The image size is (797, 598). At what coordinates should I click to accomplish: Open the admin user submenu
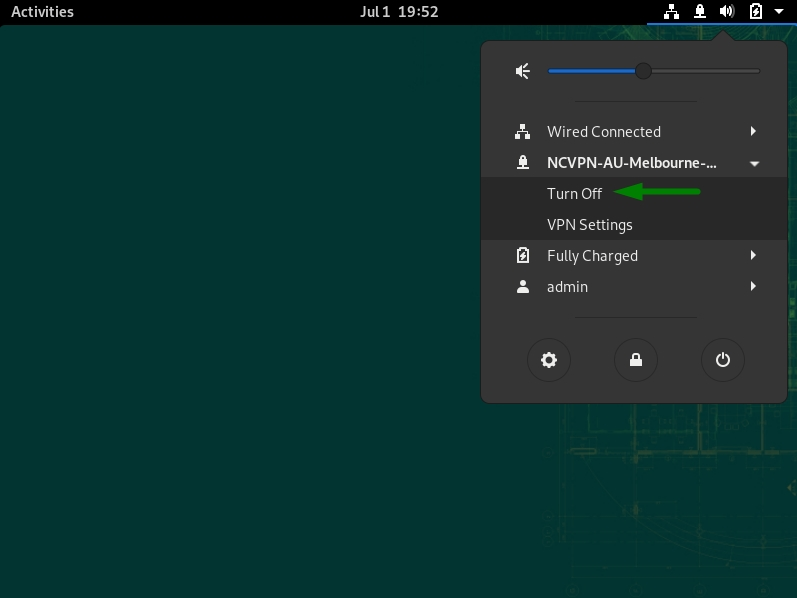pos(634,286)
